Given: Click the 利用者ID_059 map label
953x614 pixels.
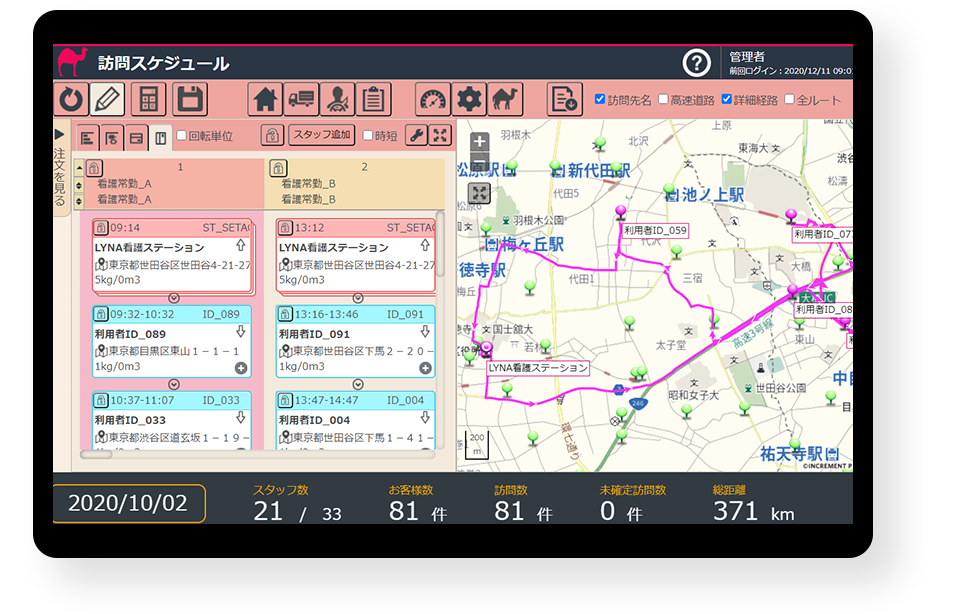Looking at the screenshot, I should (x=655, y=230).
